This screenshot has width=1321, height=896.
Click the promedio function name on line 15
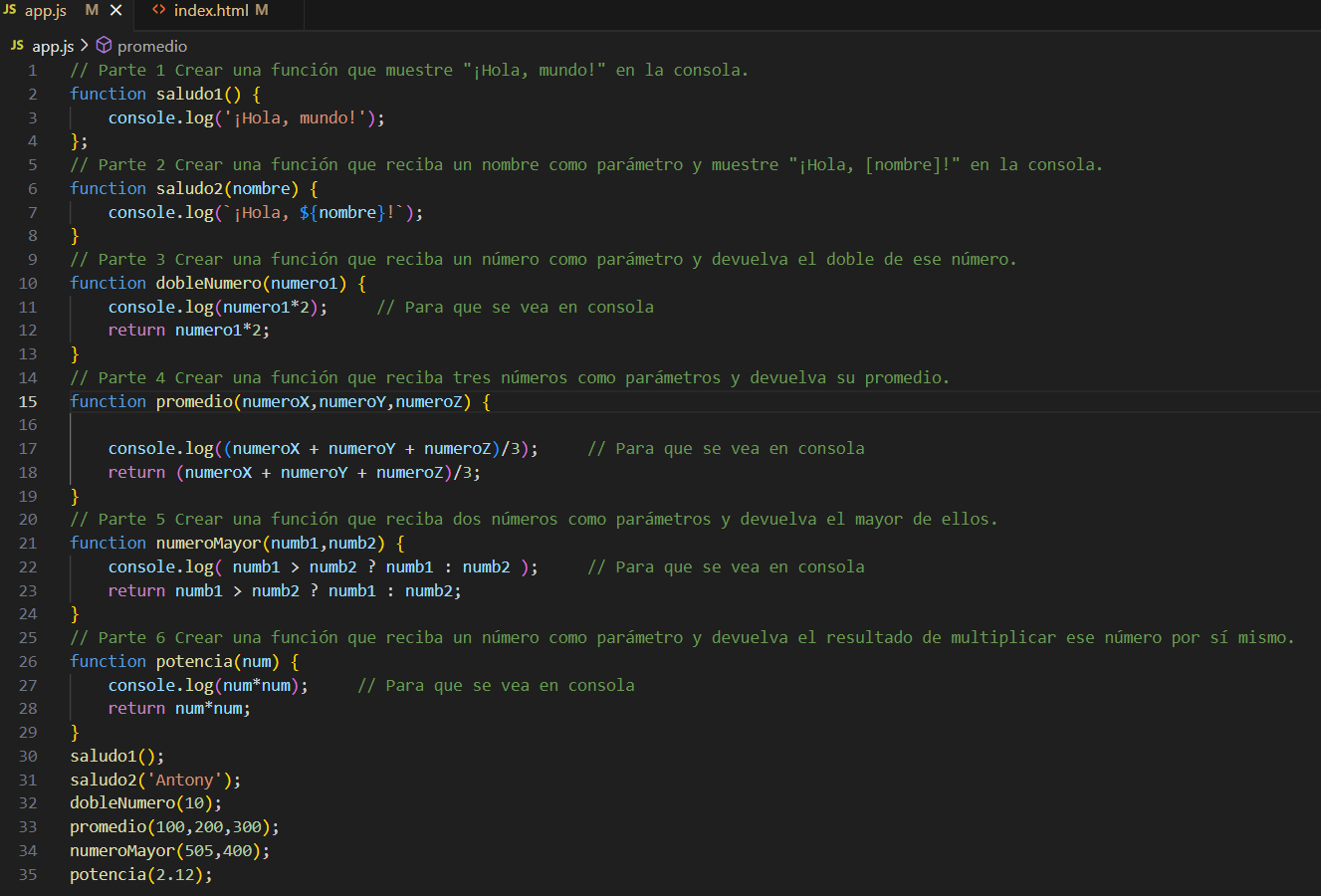[x=194, y=401]
